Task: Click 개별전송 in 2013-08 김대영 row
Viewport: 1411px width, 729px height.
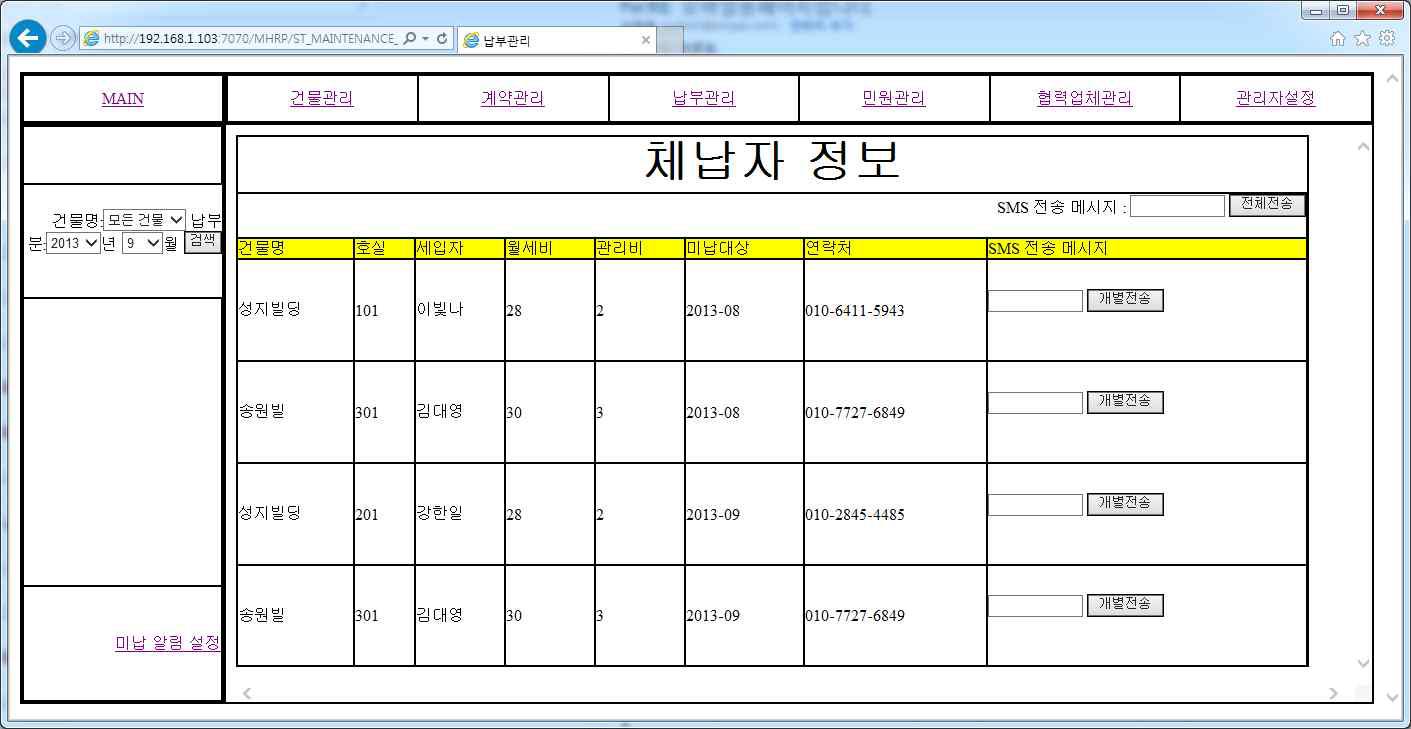Action: click(x=1125, y=402)
